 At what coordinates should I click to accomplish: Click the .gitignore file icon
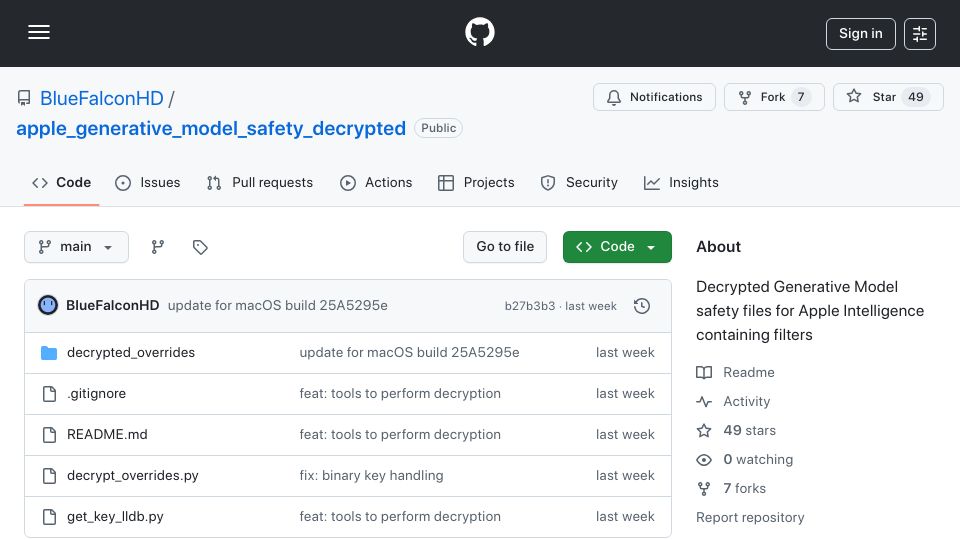coord(49,393)
